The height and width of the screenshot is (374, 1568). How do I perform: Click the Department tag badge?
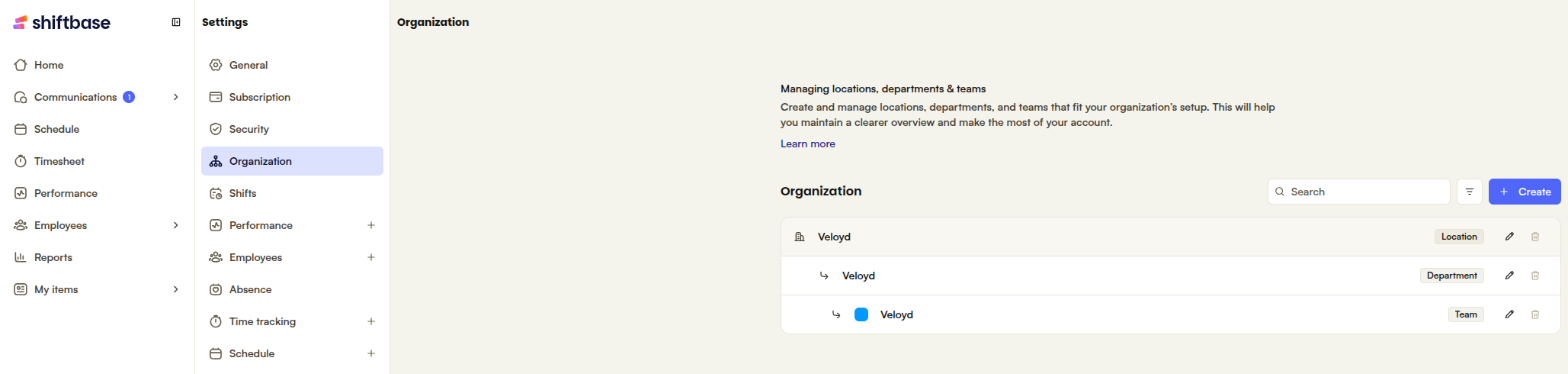(1452, 275)
